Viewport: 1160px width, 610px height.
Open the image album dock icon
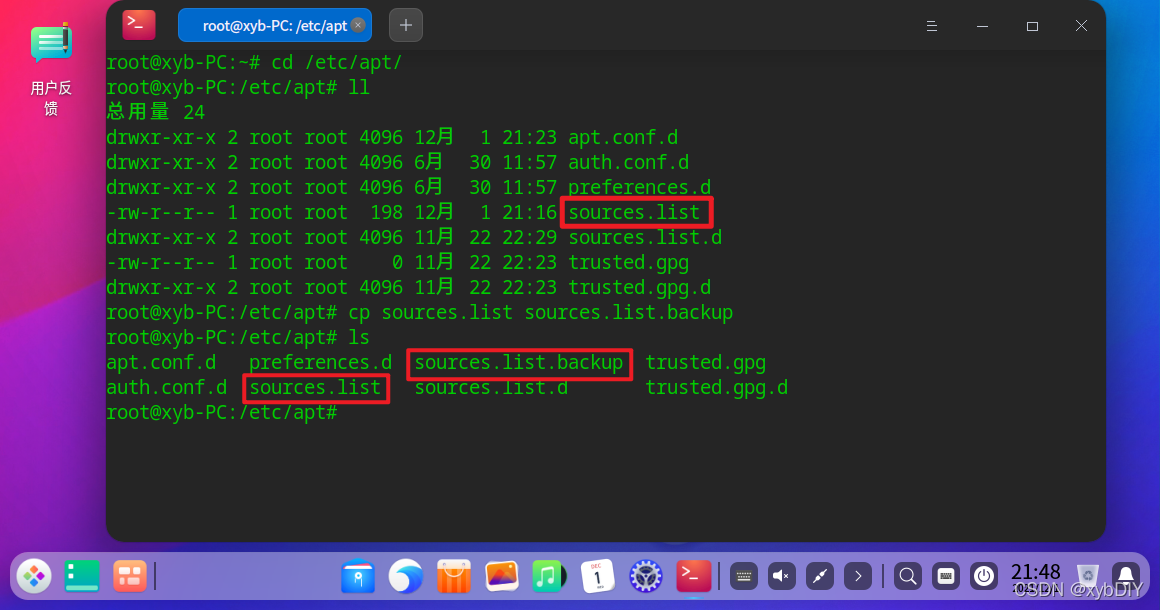pyautogui.click(x=502, y=577)
